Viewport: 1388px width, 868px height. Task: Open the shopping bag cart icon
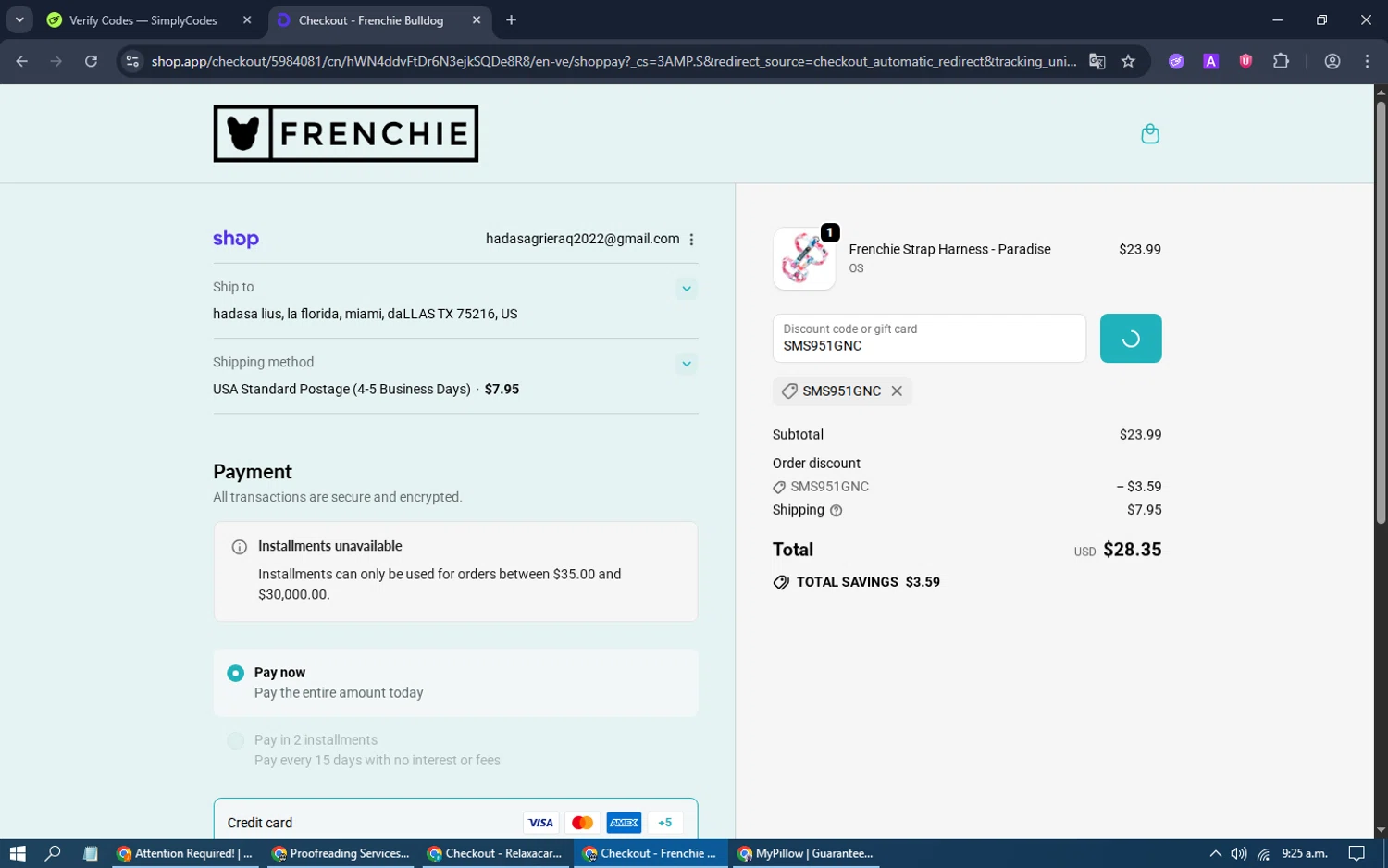point(1149,134)
